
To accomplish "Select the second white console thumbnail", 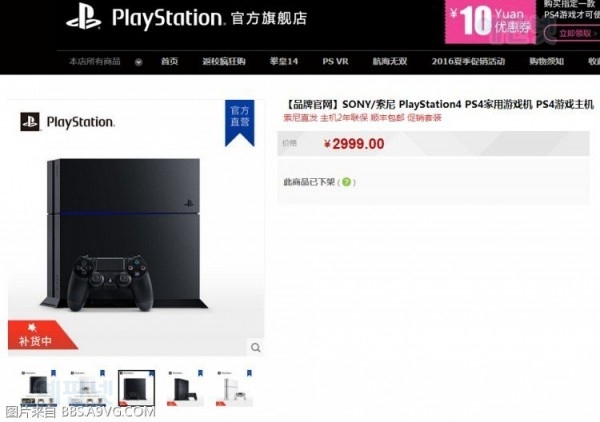I will pyautogui.click(x=88, y=388).
